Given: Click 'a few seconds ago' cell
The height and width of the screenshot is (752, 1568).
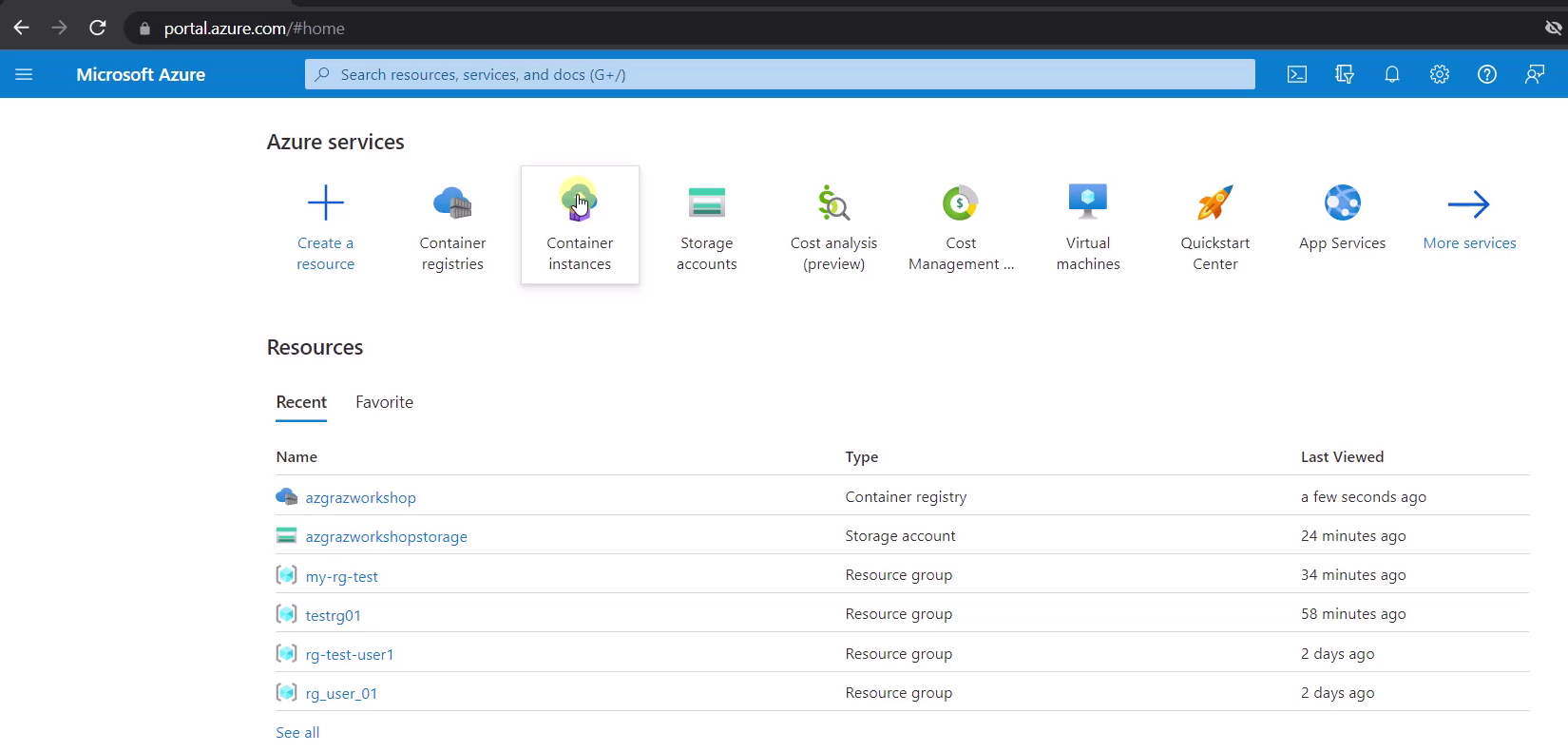Looking at the screenshot, I should tap(1363, 496).
